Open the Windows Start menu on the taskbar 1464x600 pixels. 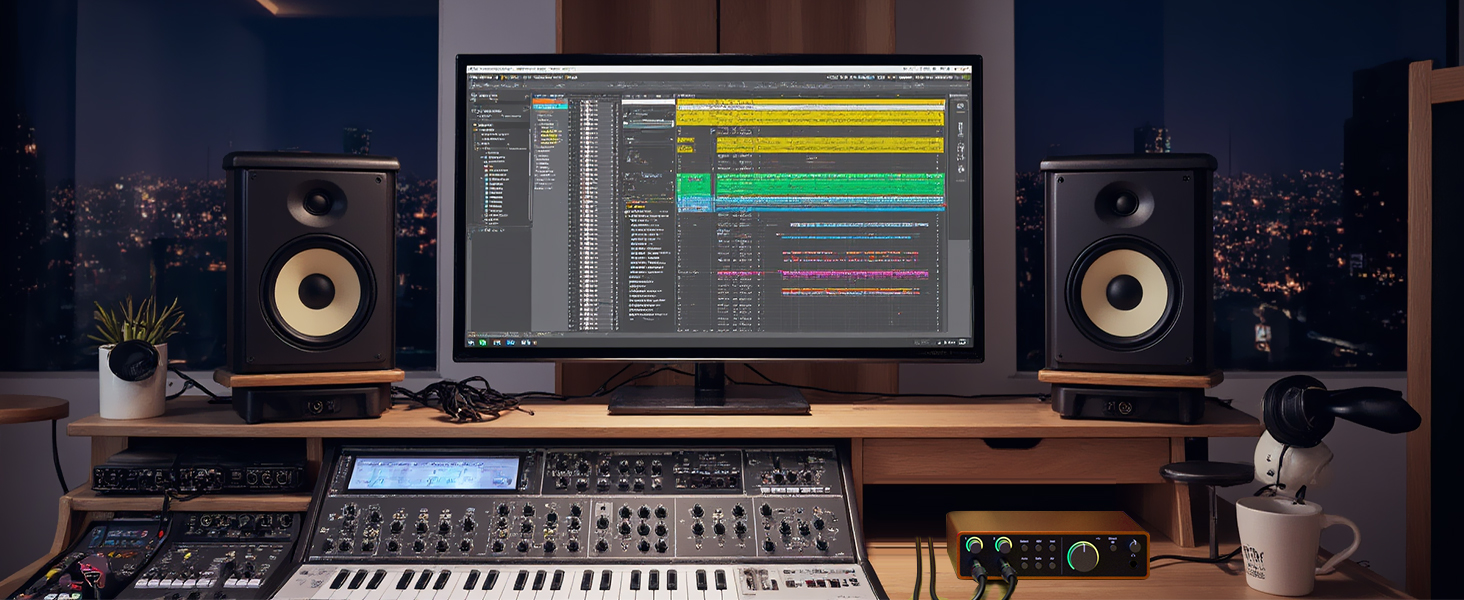[x=470, y=342]
